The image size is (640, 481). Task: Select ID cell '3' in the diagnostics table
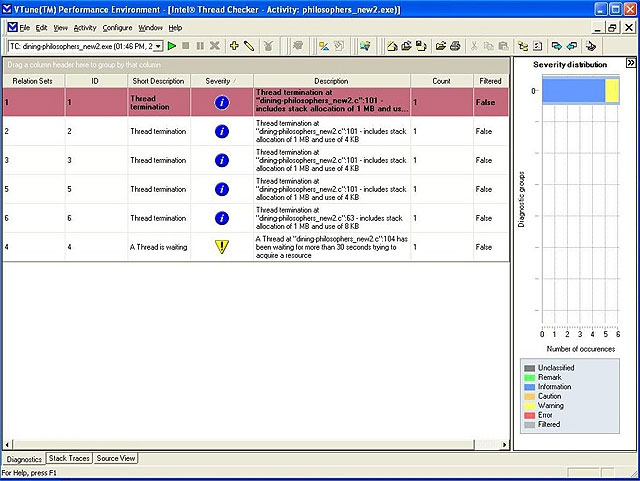coord(96,160)
